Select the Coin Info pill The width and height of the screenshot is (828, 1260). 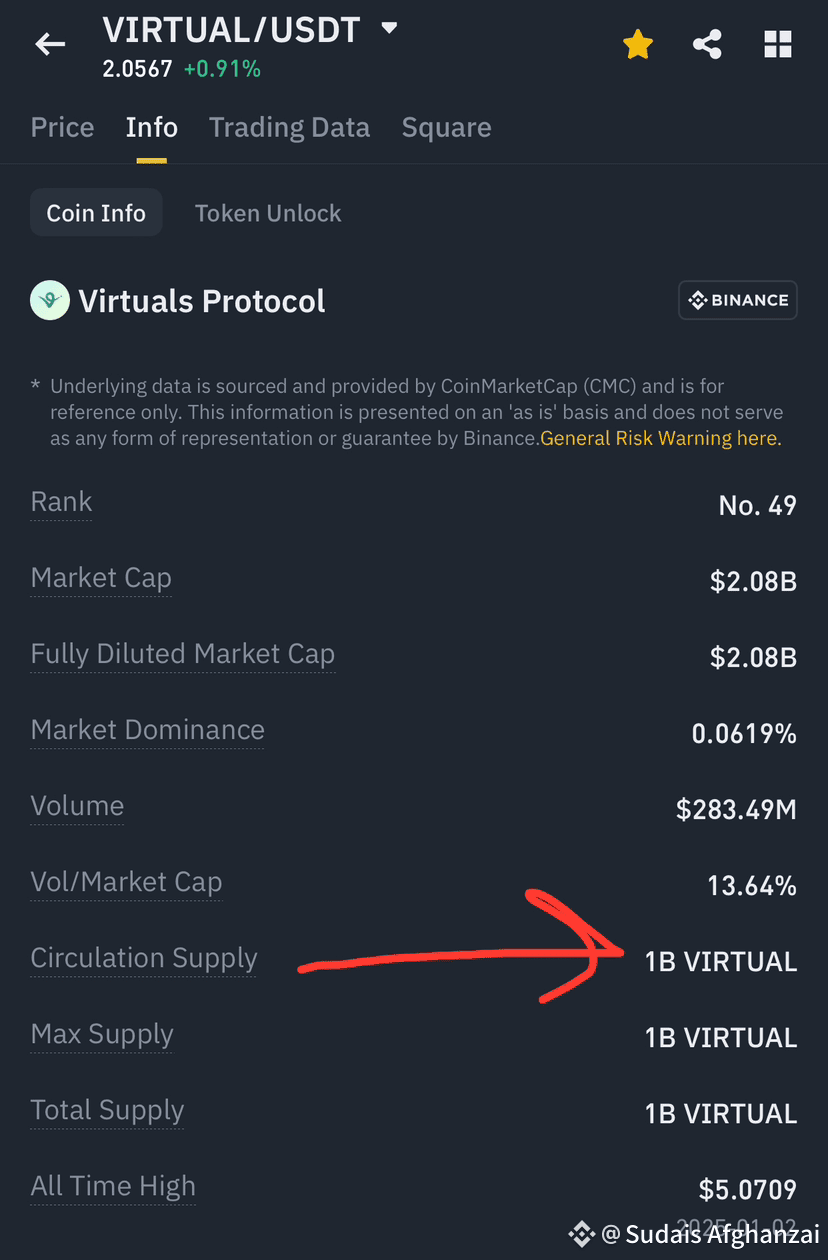[x=96, y=213]
